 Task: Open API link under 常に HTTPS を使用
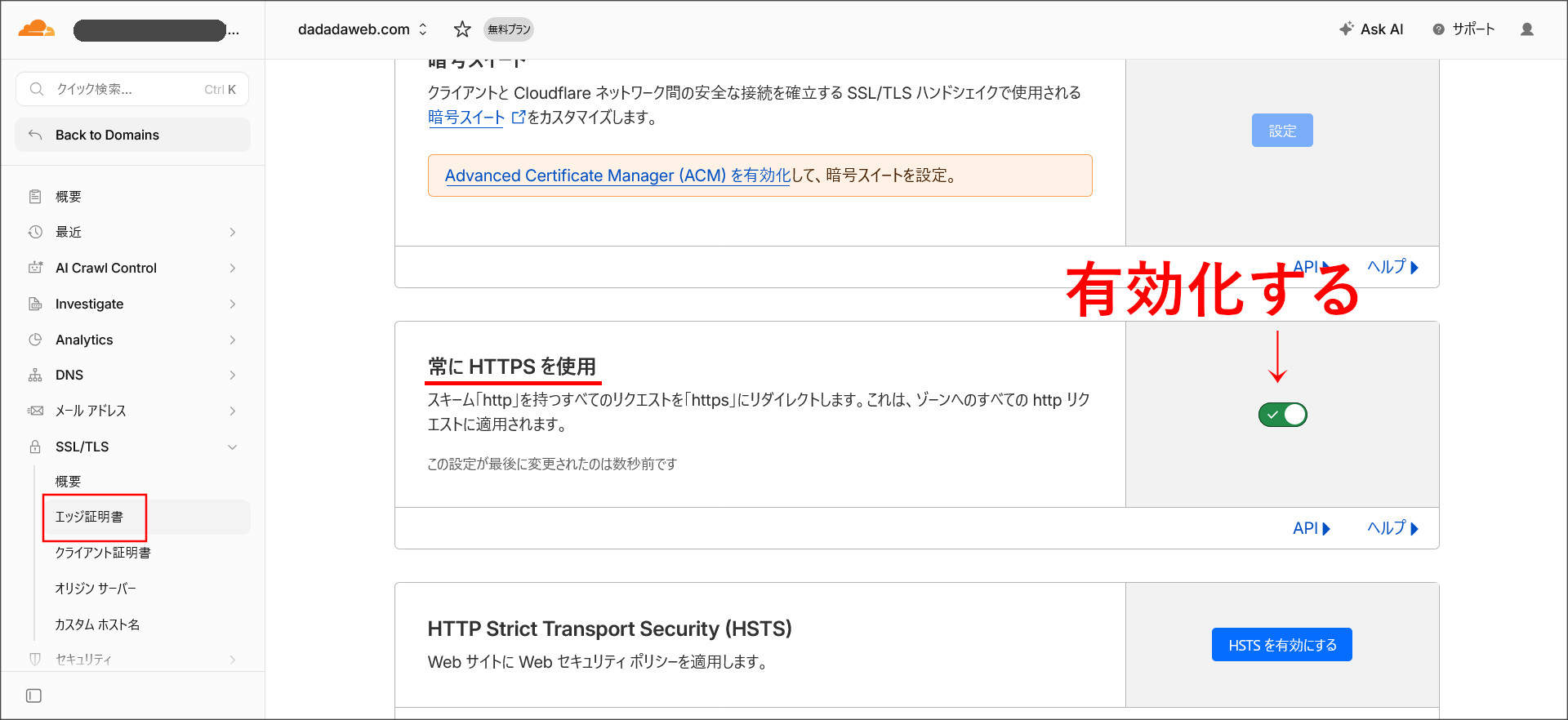click(x=1312, y=528)
